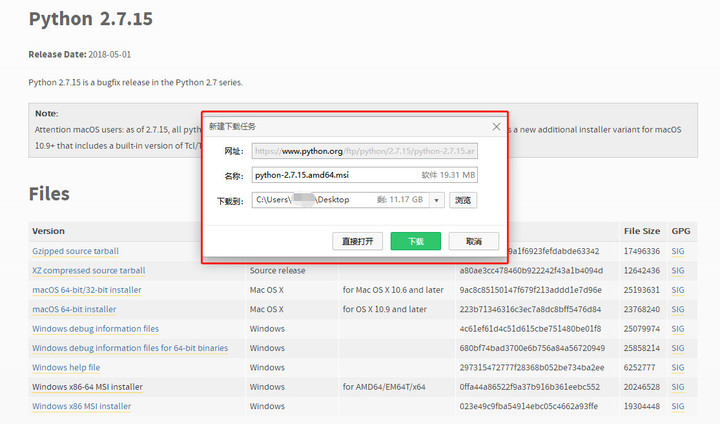Click the green 下载 download button
This screenshot has height=424, width=720.
416,241
